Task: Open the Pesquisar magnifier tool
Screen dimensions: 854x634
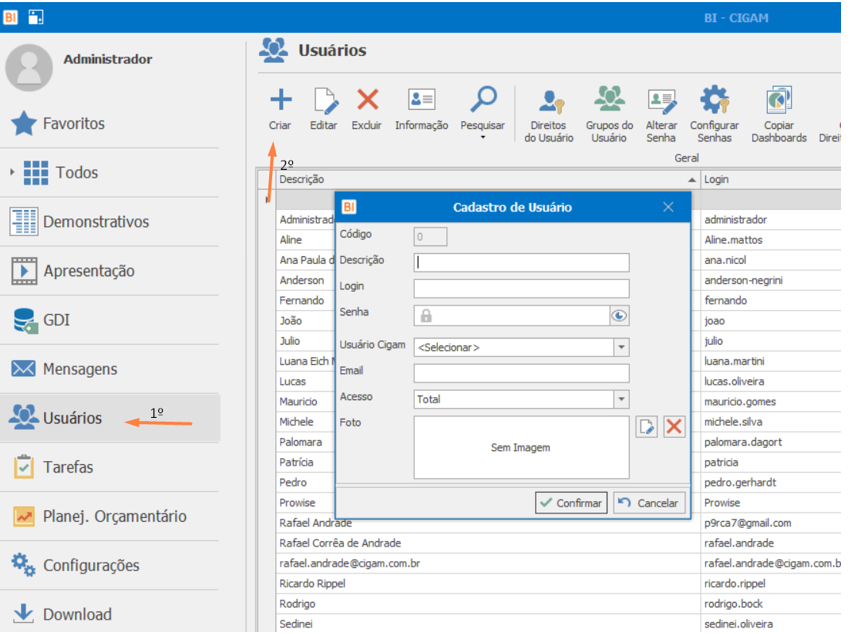Action: [483, 100]
